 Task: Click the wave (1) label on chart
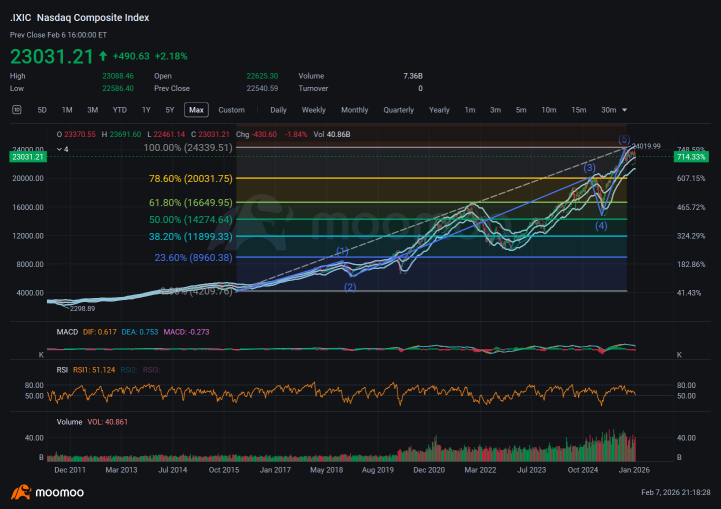click(342, 251)
